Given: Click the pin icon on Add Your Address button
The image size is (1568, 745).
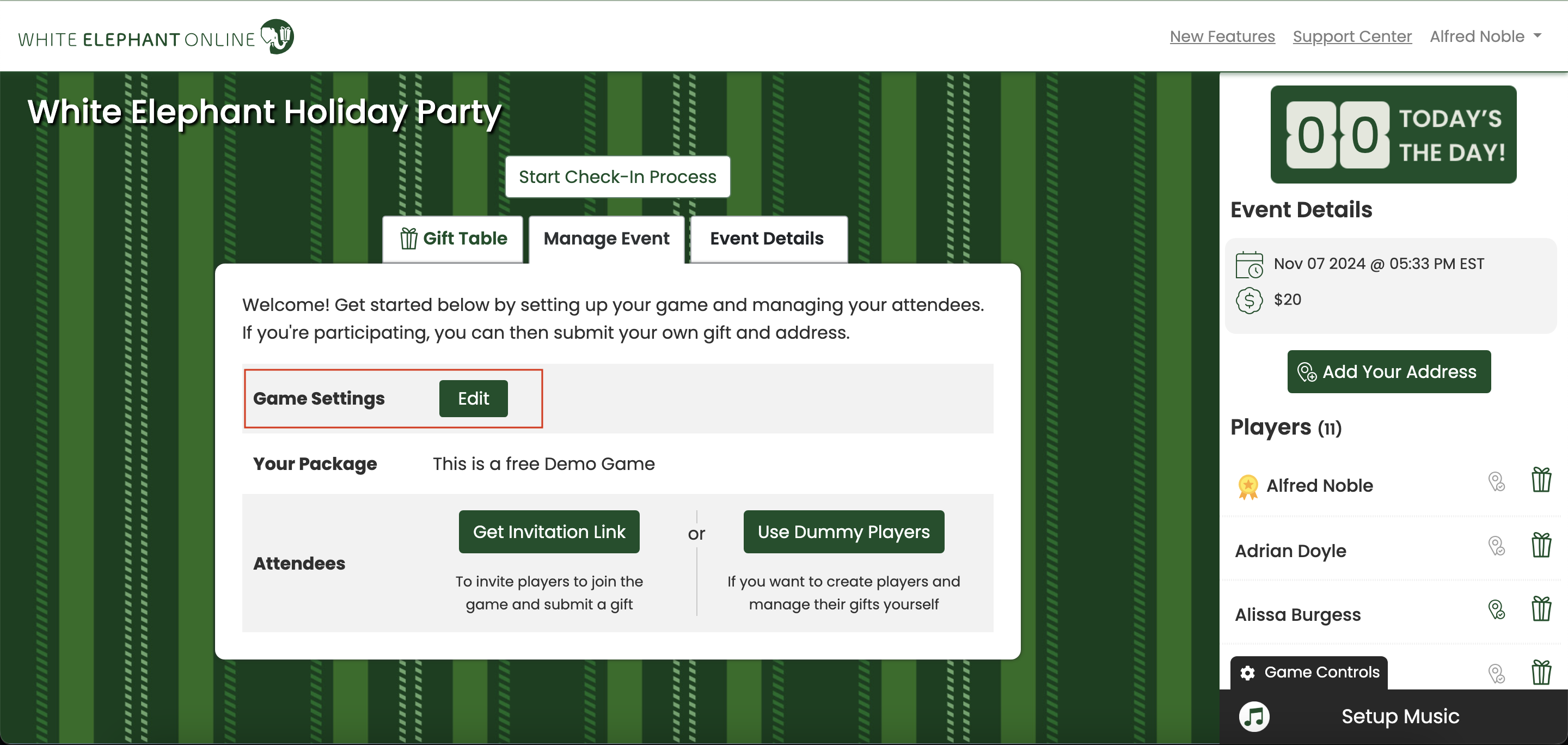Looking at the screenshot, I should point(1306,372).
